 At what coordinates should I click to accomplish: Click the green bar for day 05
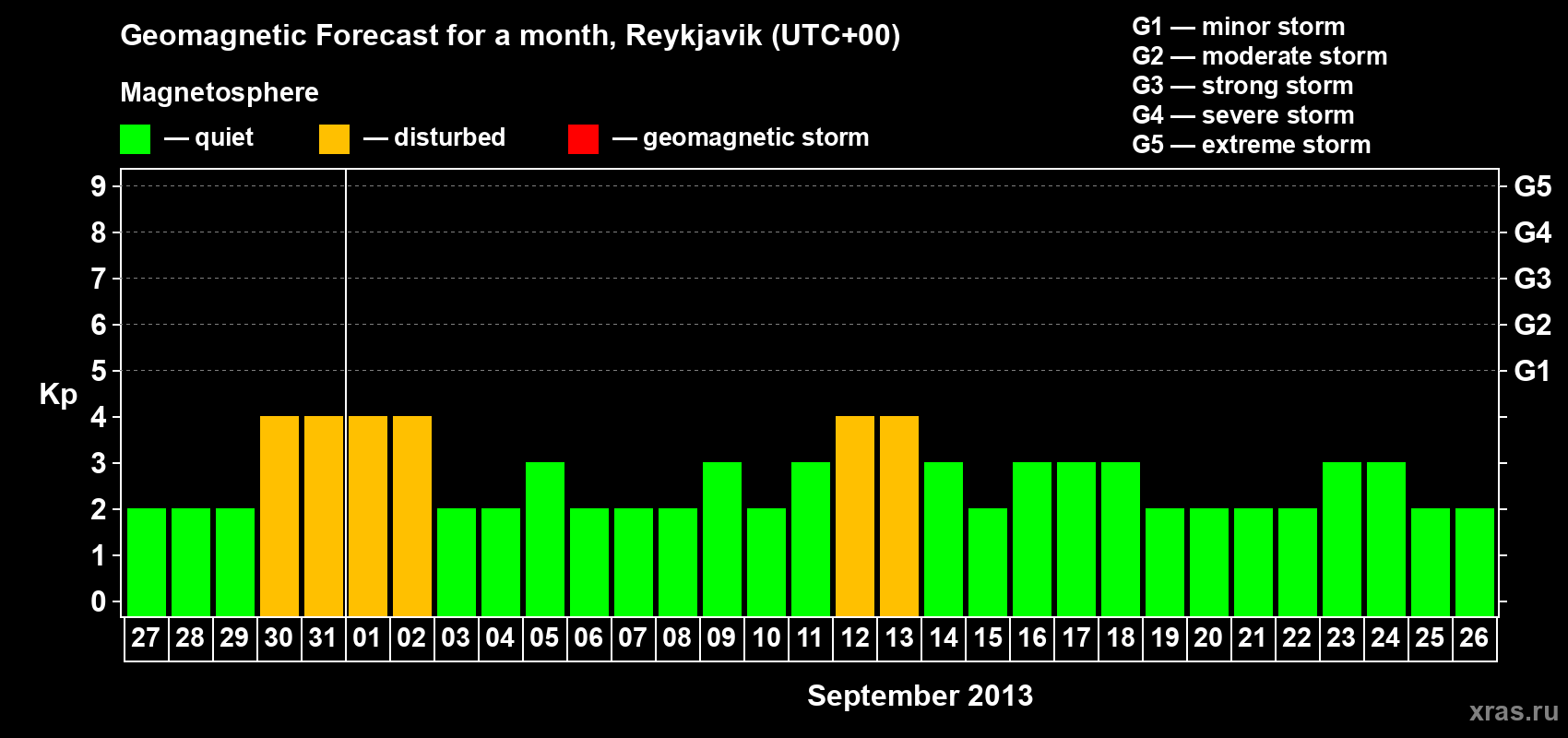(x=545, y=540)
